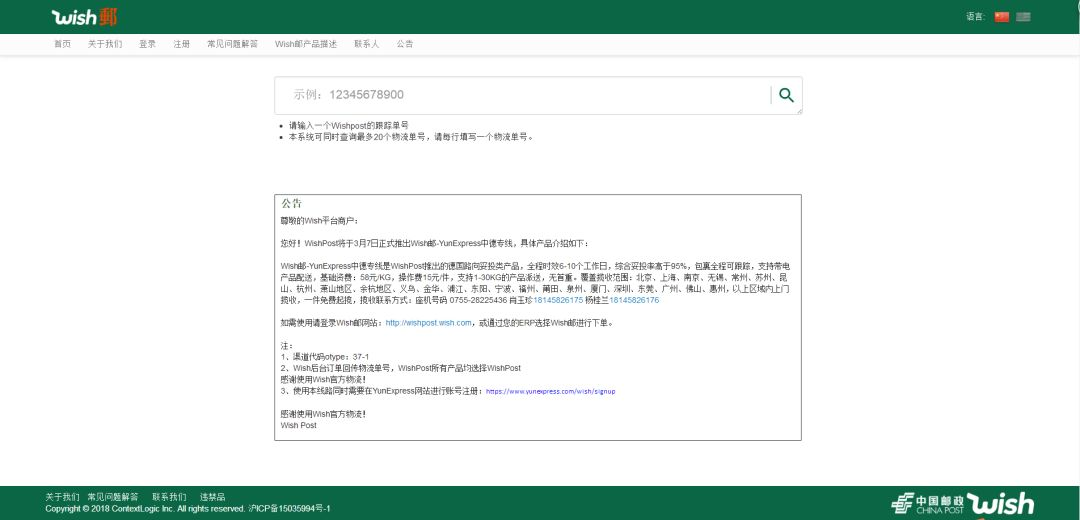Open 联系人 nav item
Screen dimensions: 1080x520
(x=366, y=44)
